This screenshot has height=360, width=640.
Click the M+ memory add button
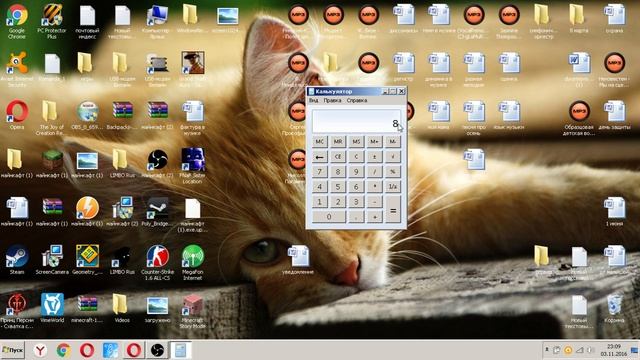374,142
